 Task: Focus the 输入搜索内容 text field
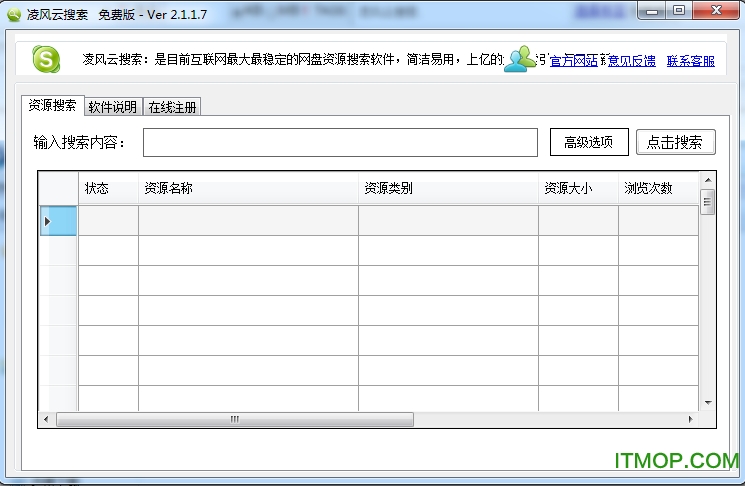pyautogui.click(x=340, y=142)
